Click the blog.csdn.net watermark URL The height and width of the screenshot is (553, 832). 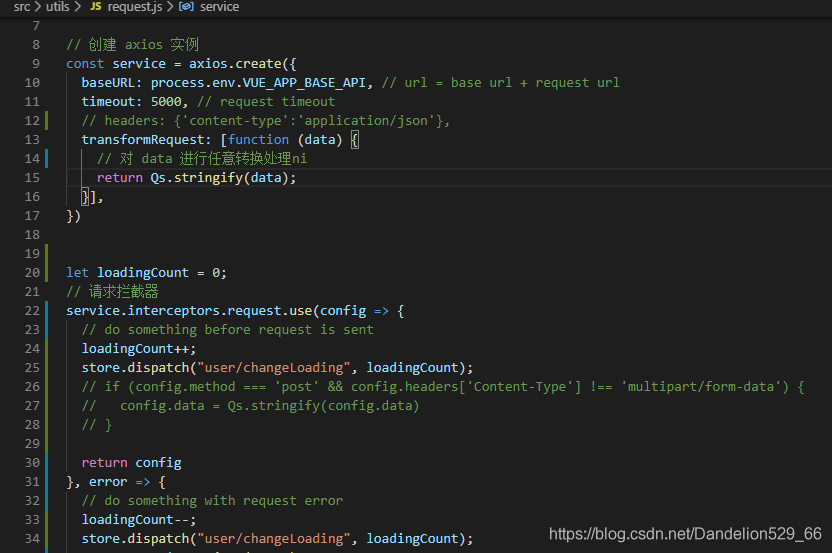[685, 534]
